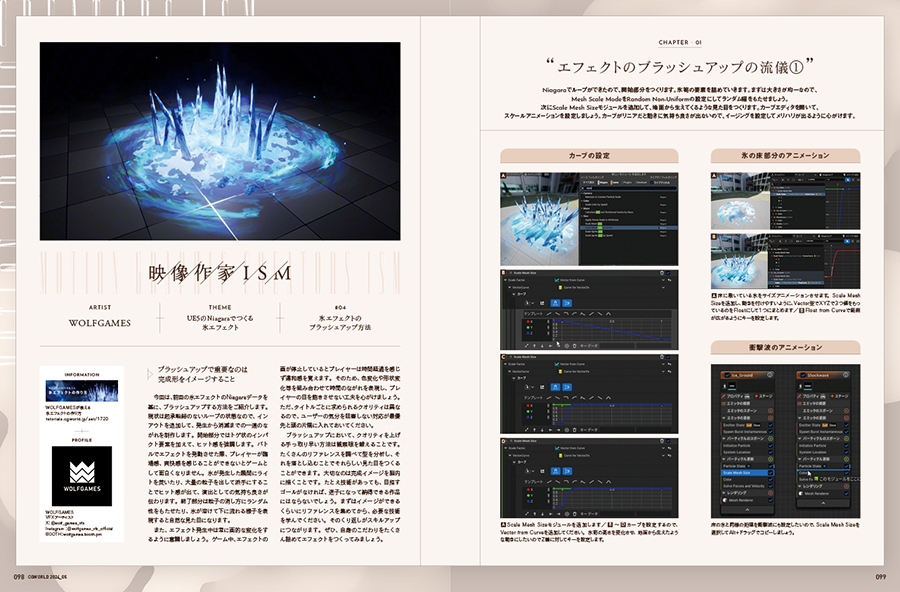The width and height of the screenshot is (900, 592).
Task: Click first blue snapping button in panel C
Action: pos(555,387)
